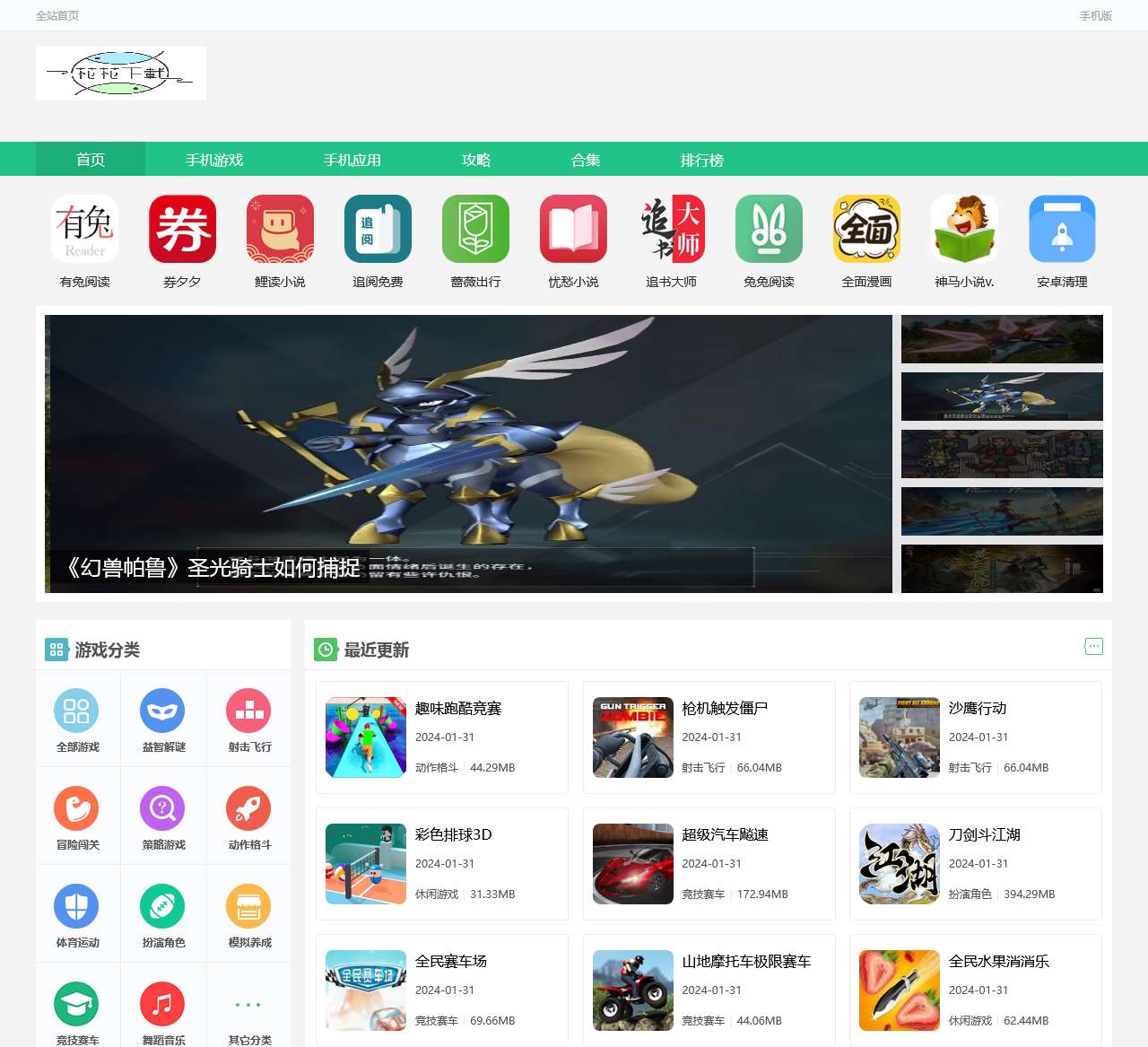Screen dimensions: 1148x1047
Task: Open the blue 安卓清理 app icon
Action: (x=1063, y=229)
